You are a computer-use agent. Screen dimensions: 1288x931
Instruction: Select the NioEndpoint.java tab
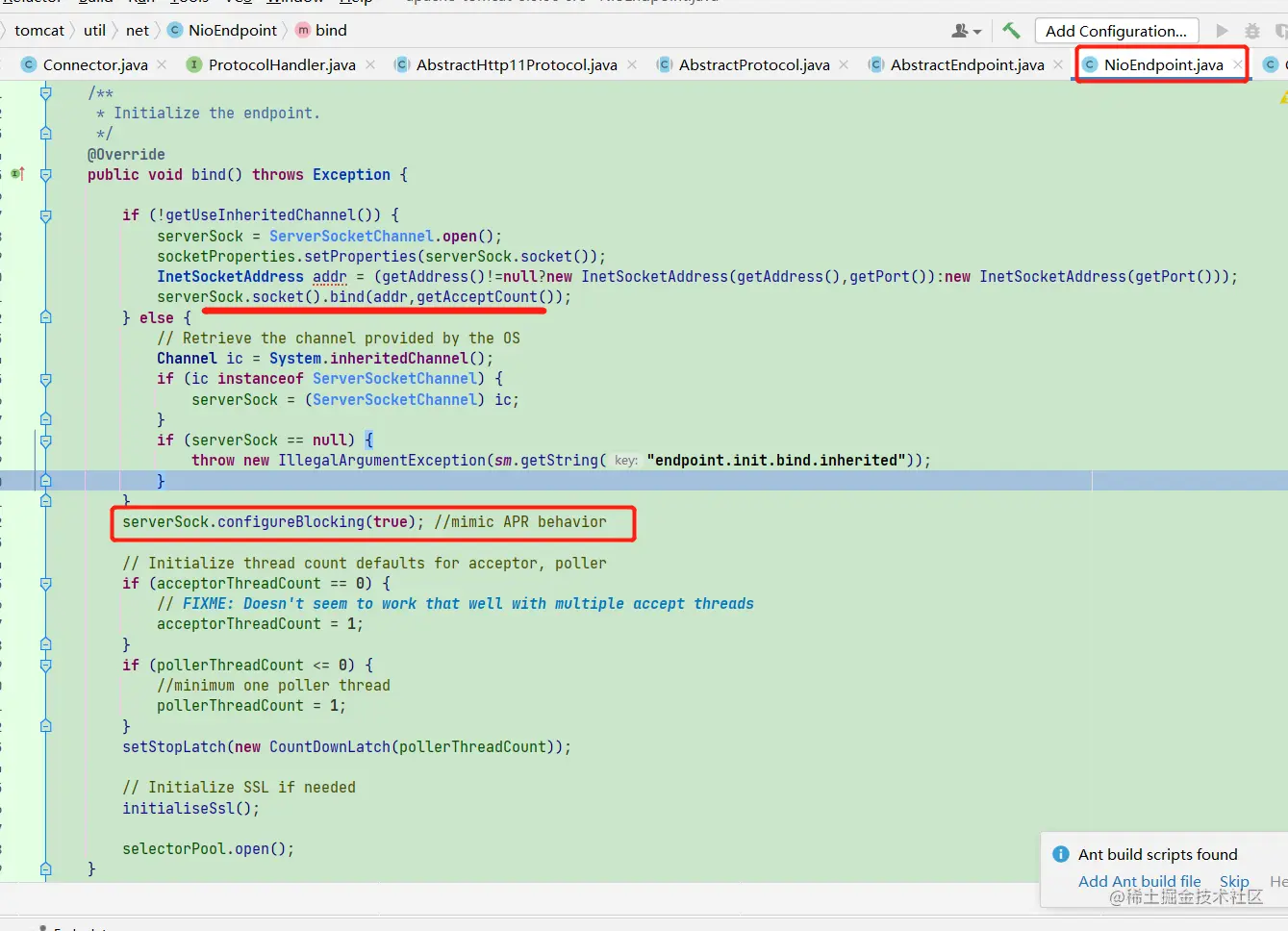(x=1163, y=64)
